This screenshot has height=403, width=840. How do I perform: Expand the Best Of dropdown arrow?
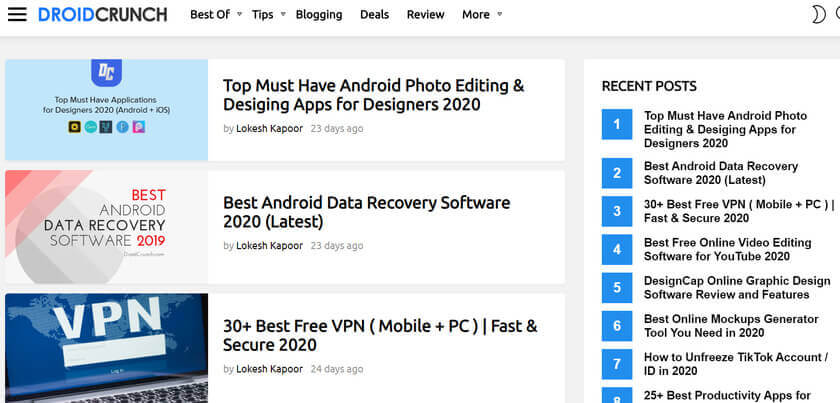tap(239, 14)
